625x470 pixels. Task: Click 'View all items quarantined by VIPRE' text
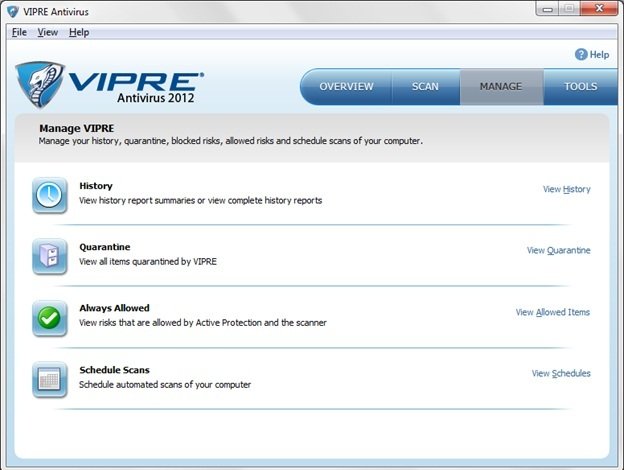tap(148, 262)
